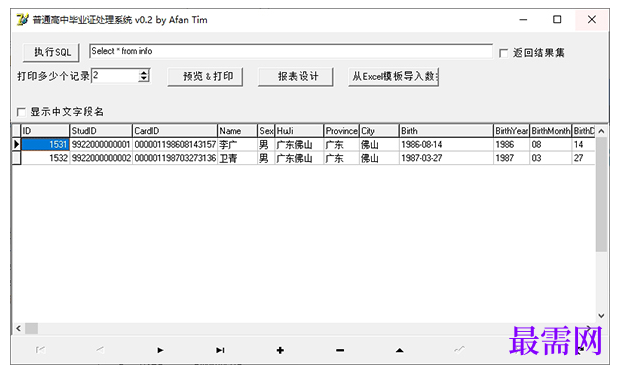Click the BirthYear column header
Screen dimensions: 621x372
click(511, 131)
